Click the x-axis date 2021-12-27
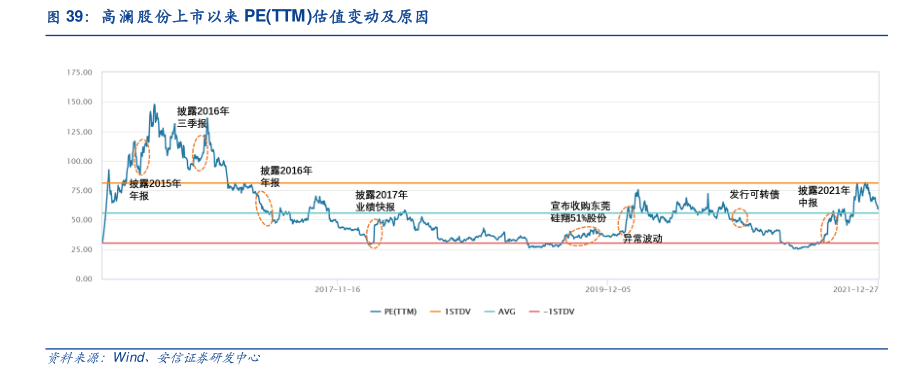 coord(855,289)
